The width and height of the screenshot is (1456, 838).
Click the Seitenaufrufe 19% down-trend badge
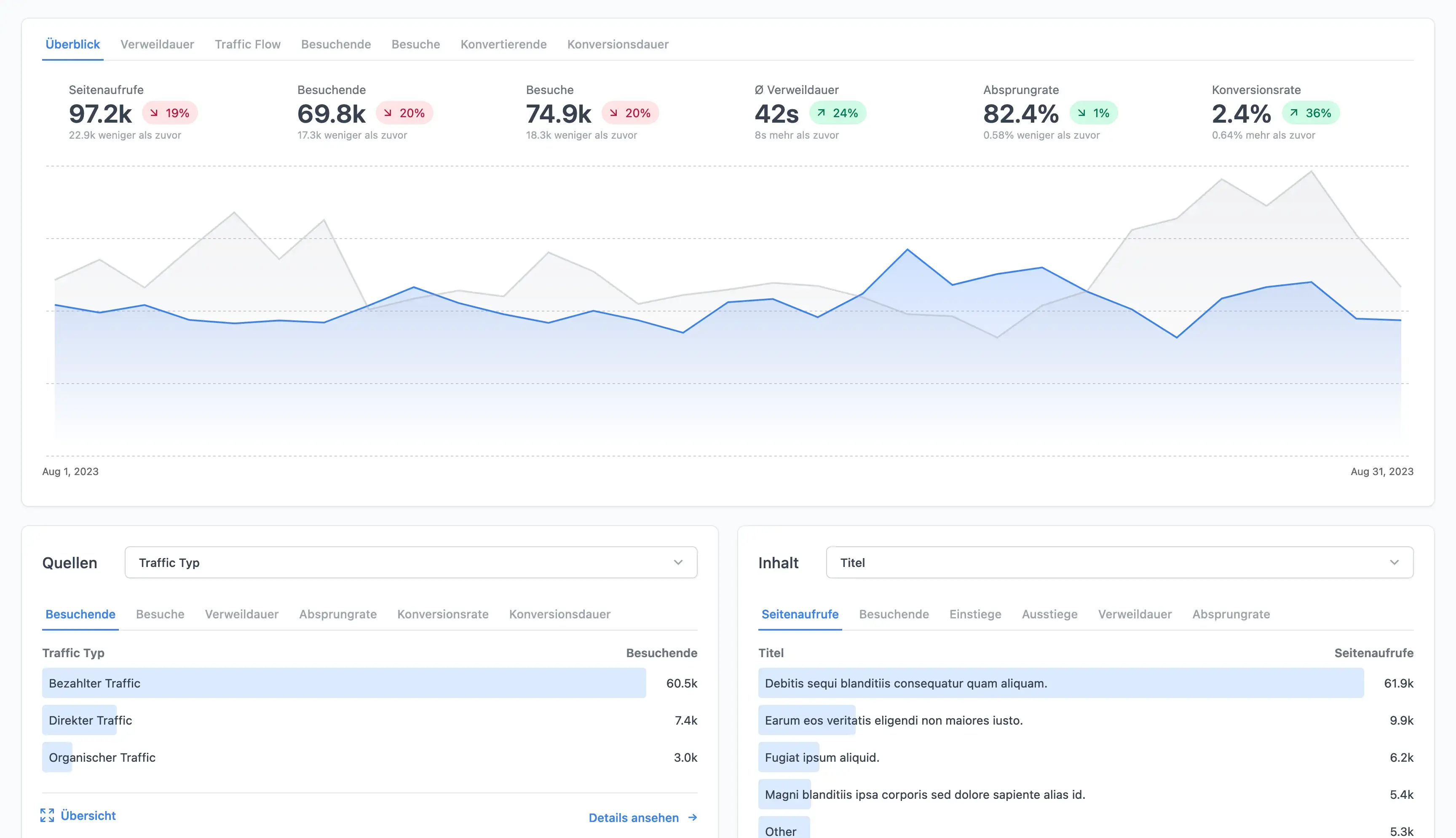click(x=170, y=113)
